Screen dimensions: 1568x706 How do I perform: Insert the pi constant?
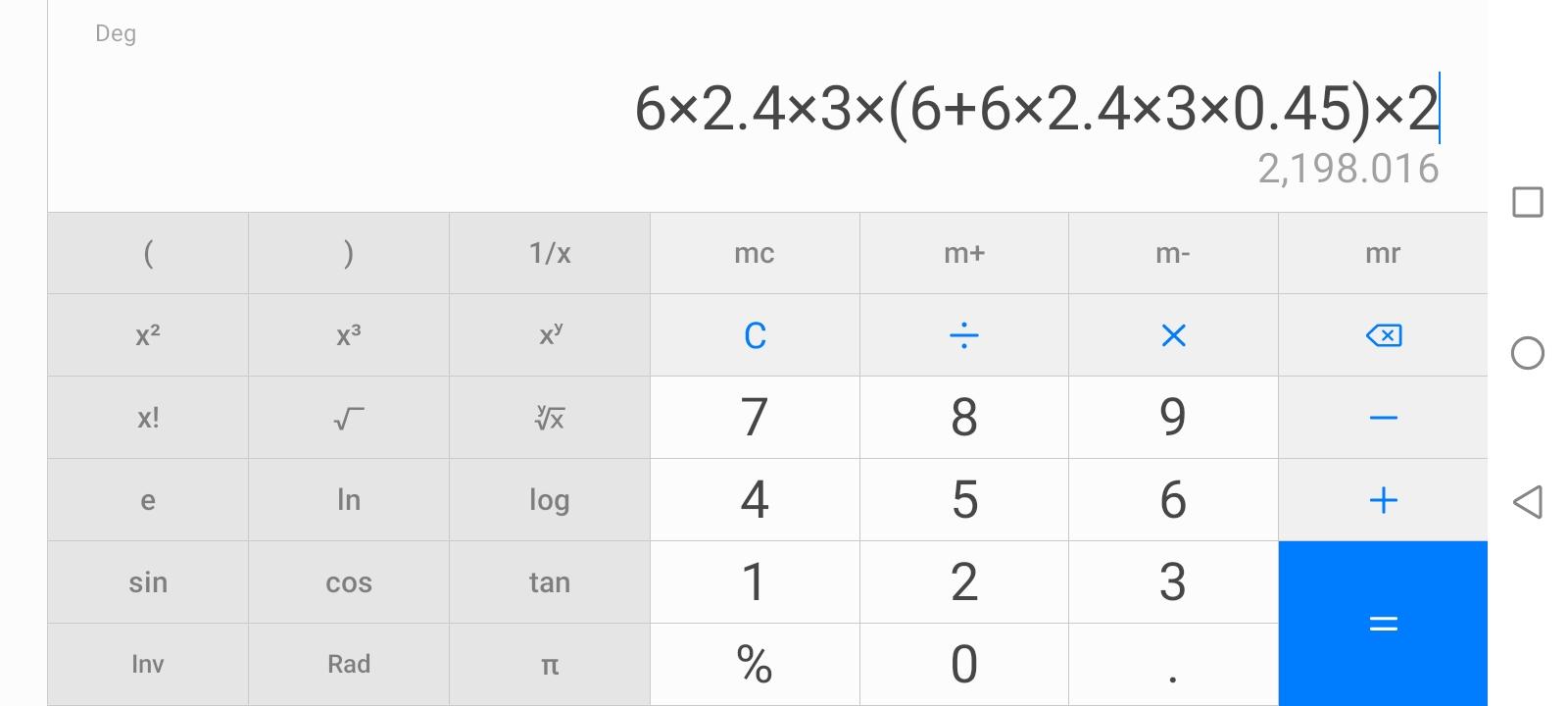coord(550,665)
